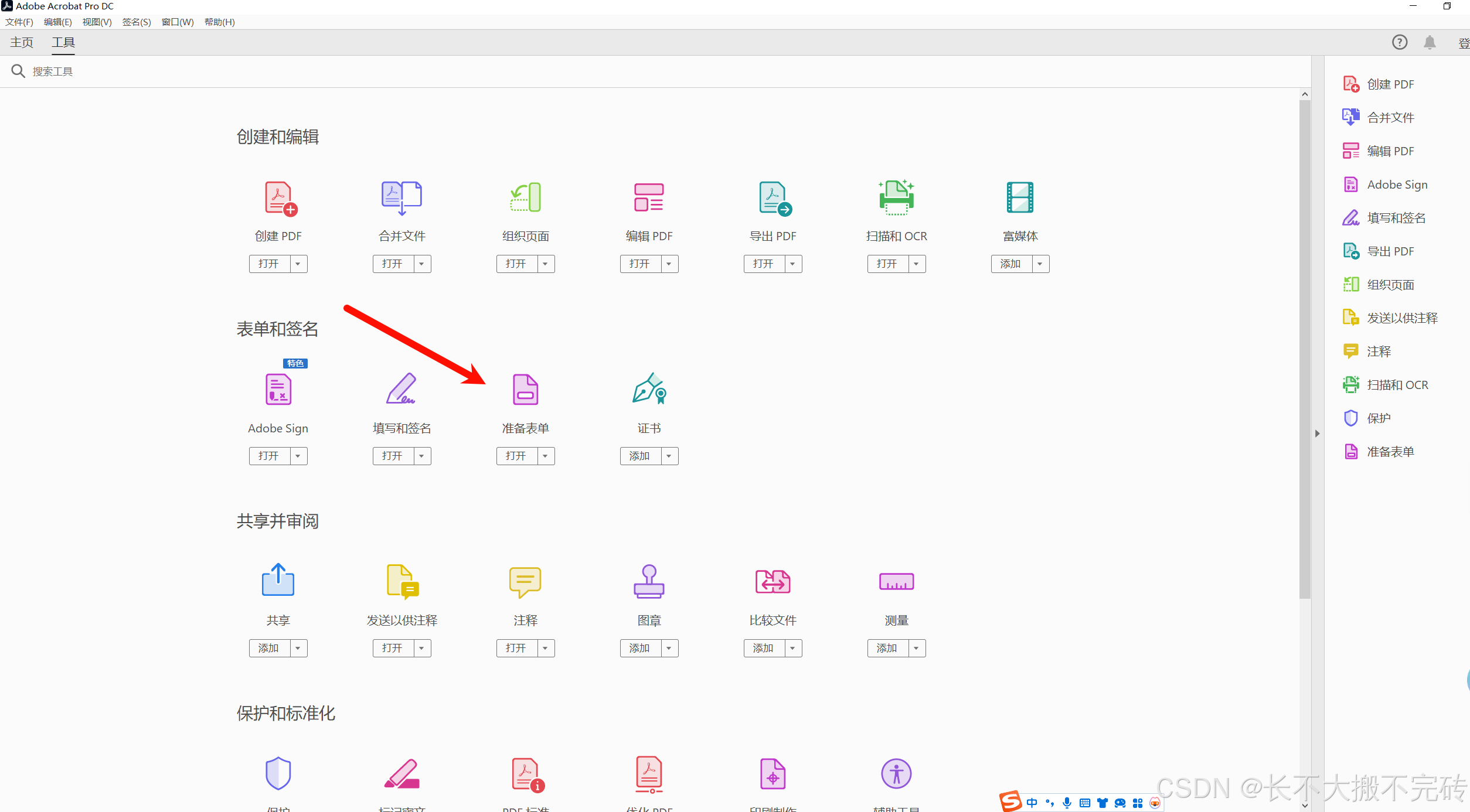Image resolution: width=1470 pixels, height=812 pixels.
Task: Click the Combine Files (合并文件) icon
Action: (x=401, y=197)
